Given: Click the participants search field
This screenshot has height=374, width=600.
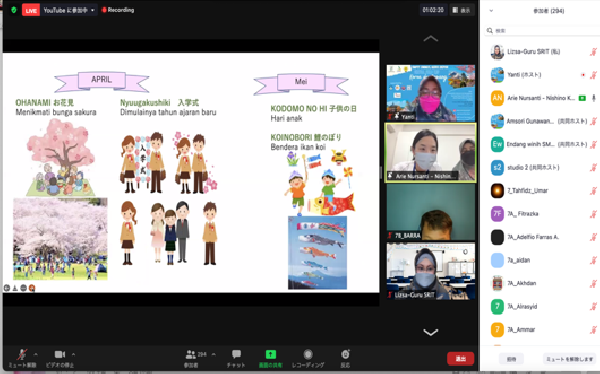Looking at the screenshot, I should click(542, 31).
